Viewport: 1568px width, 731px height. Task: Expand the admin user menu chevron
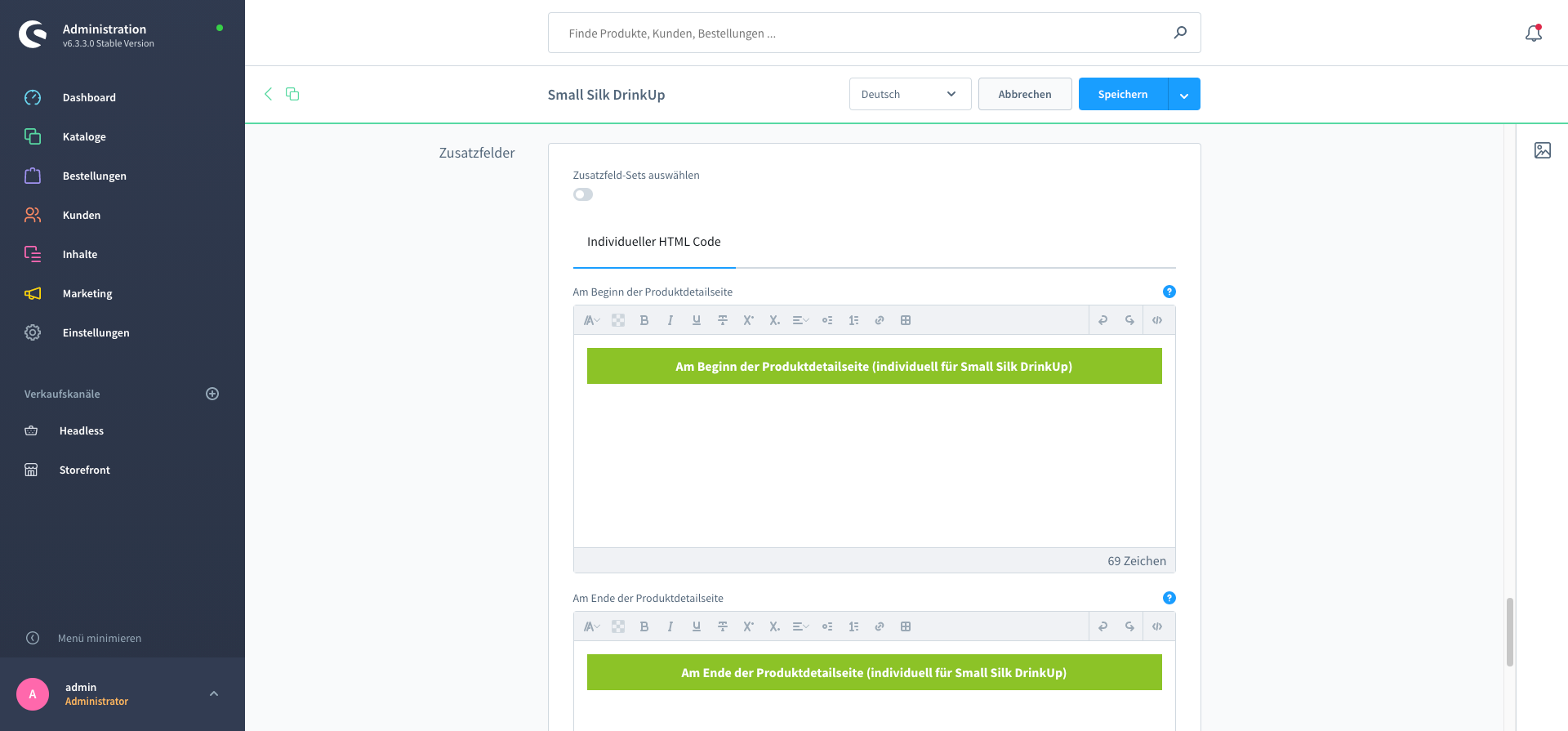(214, 693)
